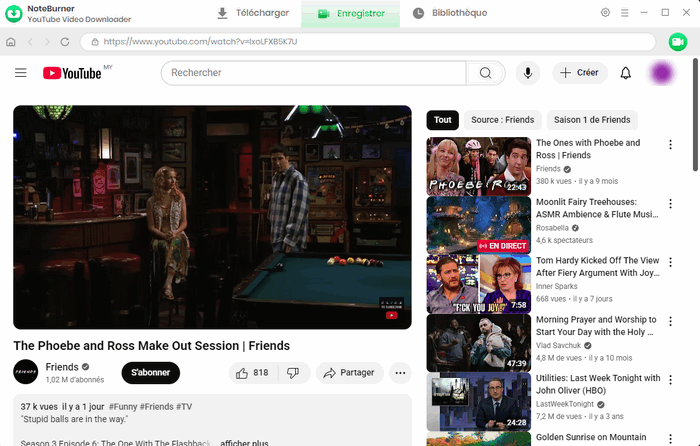Screen dimensions: 700x446
Task: Open the Tom Hardy video thumbnail
Action: [479, 284]
